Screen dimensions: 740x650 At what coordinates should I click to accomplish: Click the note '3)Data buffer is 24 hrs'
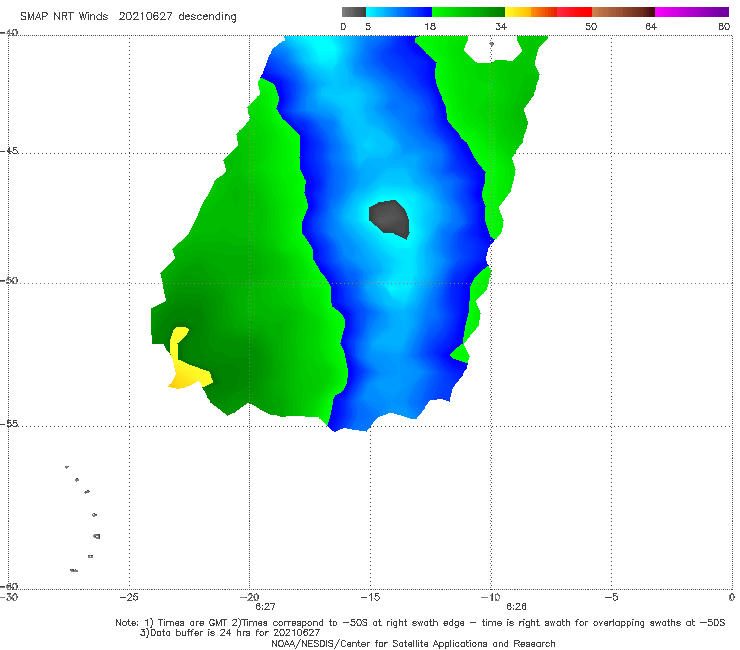pyautogui.click(x=230, y=633)
